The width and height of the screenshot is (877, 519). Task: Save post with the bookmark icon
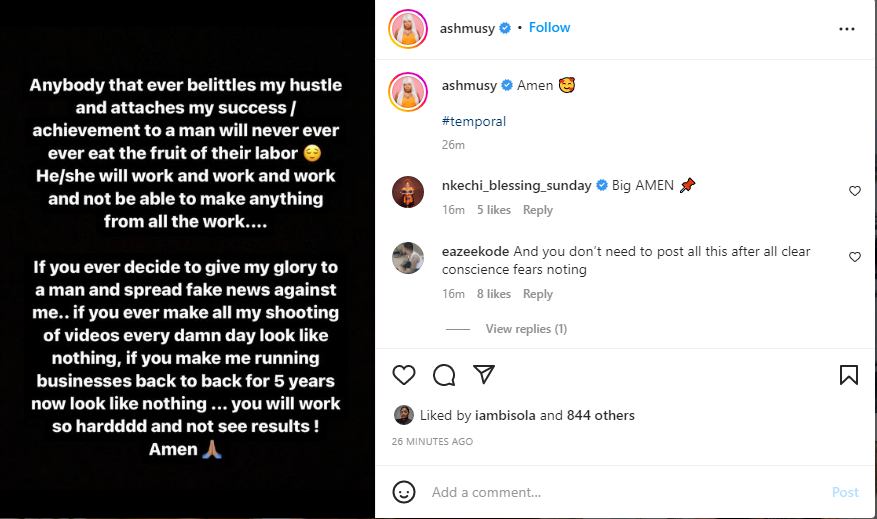tap(848, 375)
